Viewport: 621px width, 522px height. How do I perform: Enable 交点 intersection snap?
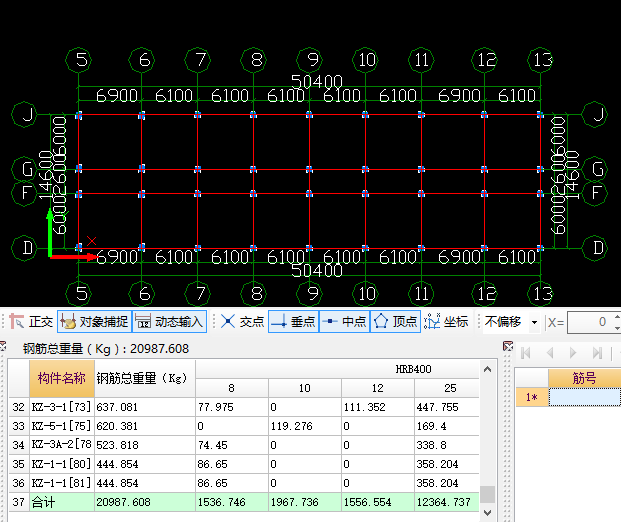point(242,322)
